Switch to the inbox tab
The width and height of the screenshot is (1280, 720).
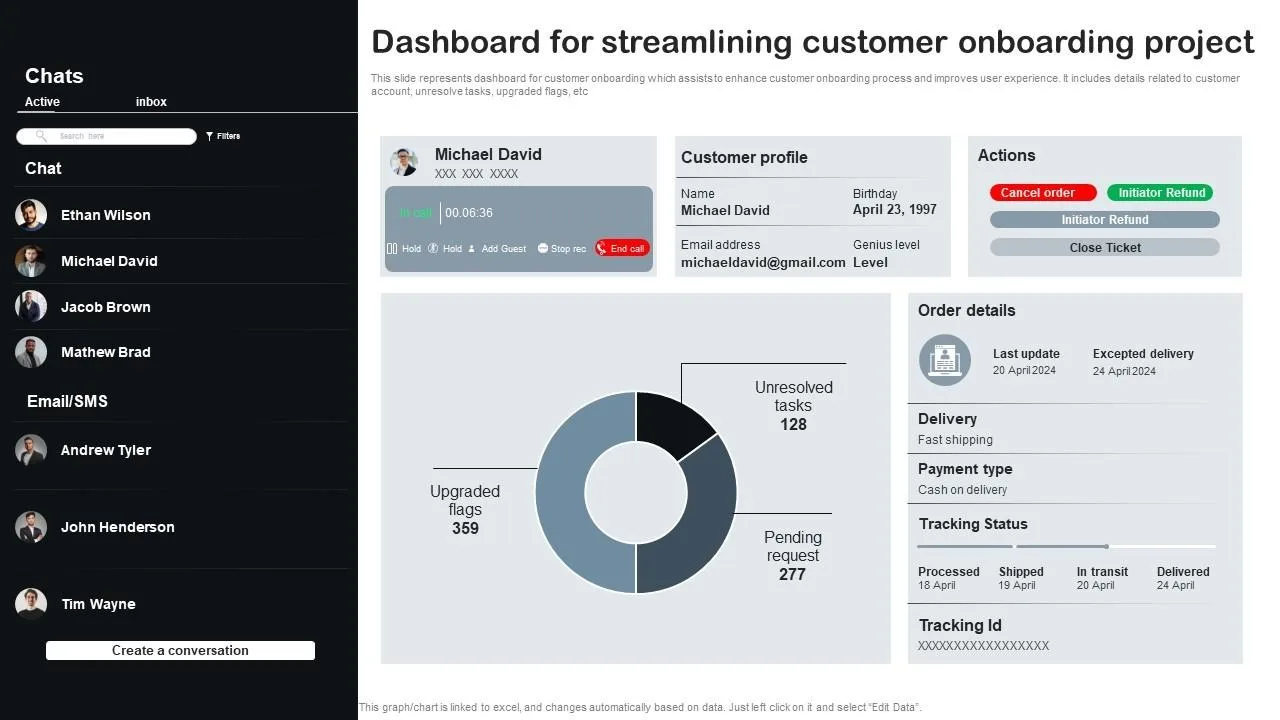[x=151, y=102]
